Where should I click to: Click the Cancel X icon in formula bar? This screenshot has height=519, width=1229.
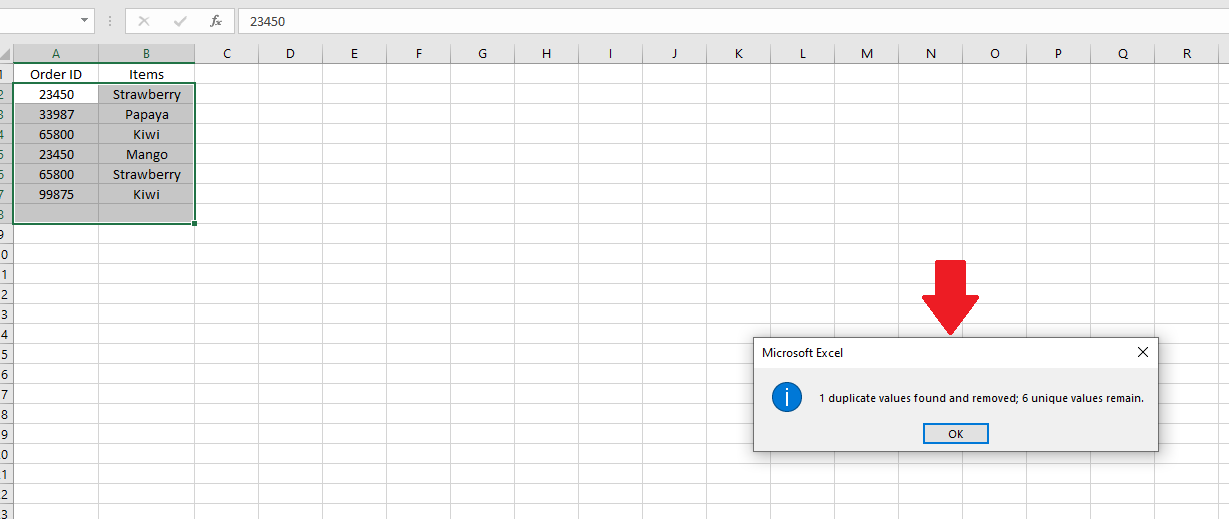pyautogui.click(x=144, y=21)
